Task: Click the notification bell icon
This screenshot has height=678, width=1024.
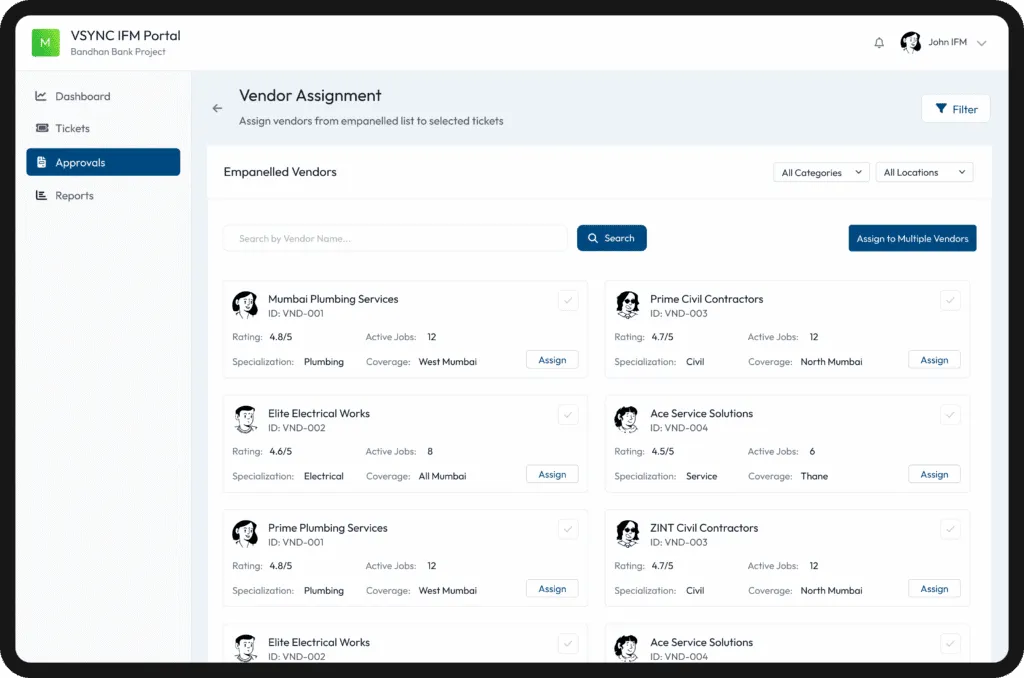Action: (x=879, y=43)
